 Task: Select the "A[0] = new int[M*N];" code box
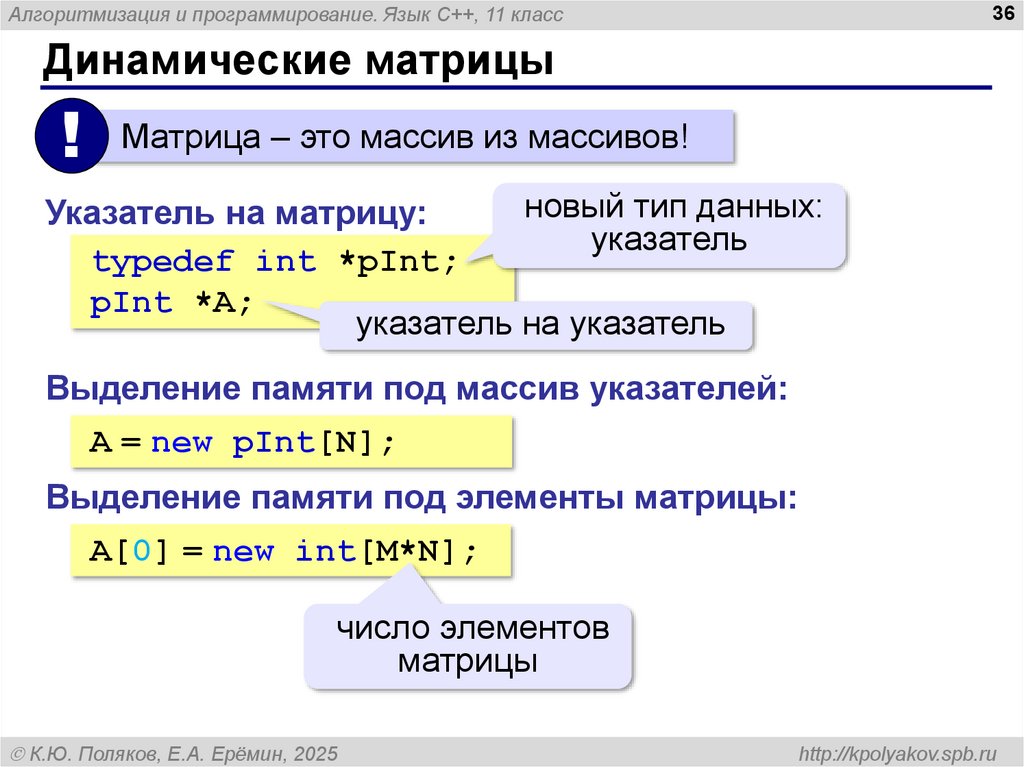point(291,551)
